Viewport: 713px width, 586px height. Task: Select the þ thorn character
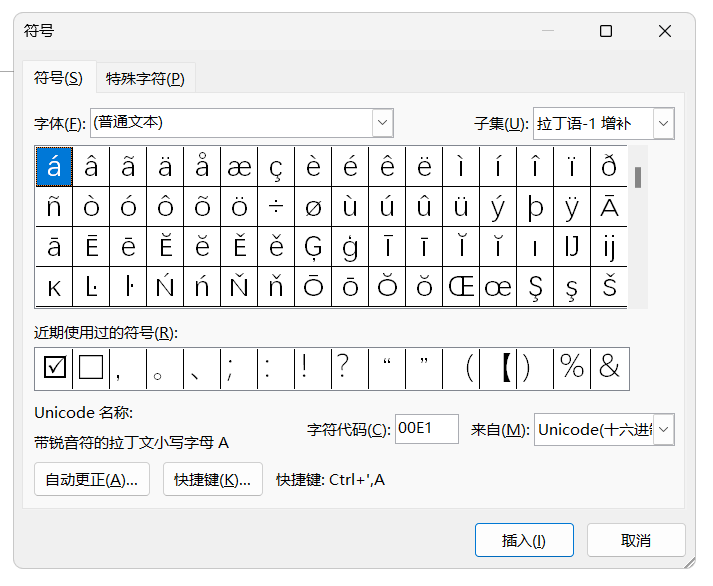(535, 207)
